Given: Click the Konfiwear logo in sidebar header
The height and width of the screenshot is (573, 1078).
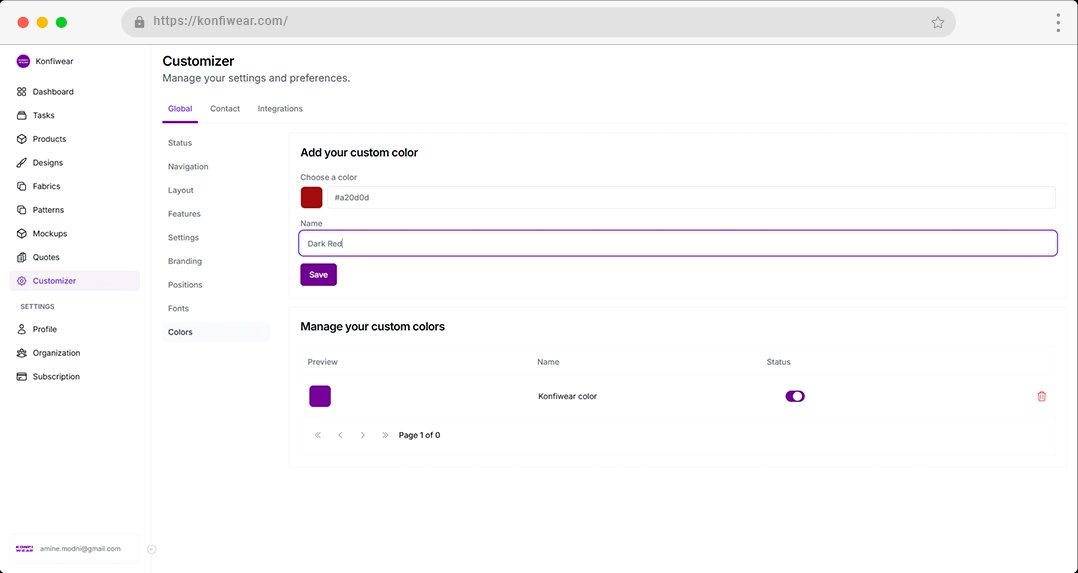Looking at the screenshot, I should pyautogui.click(x=23, y=61).
